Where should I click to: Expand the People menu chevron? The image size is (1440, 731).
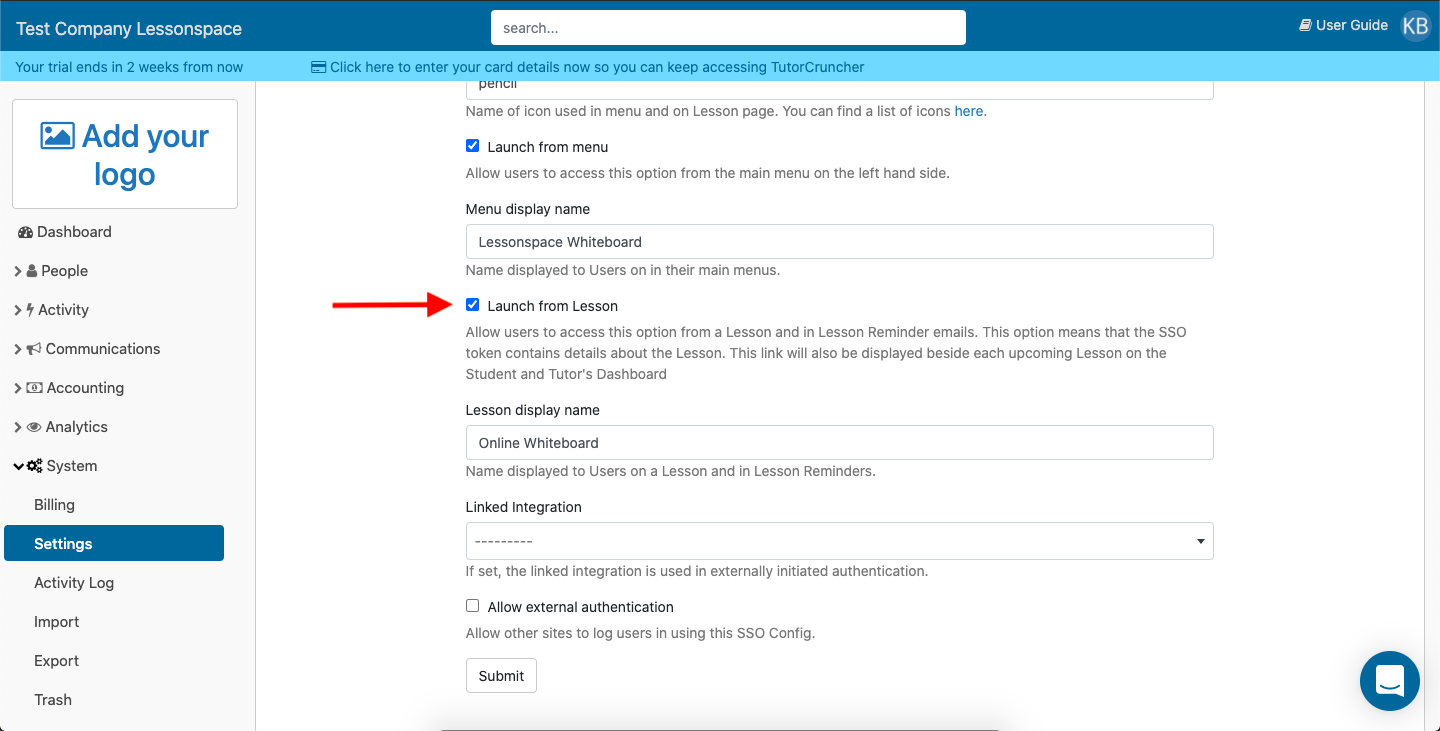click(x=18, y=271)
